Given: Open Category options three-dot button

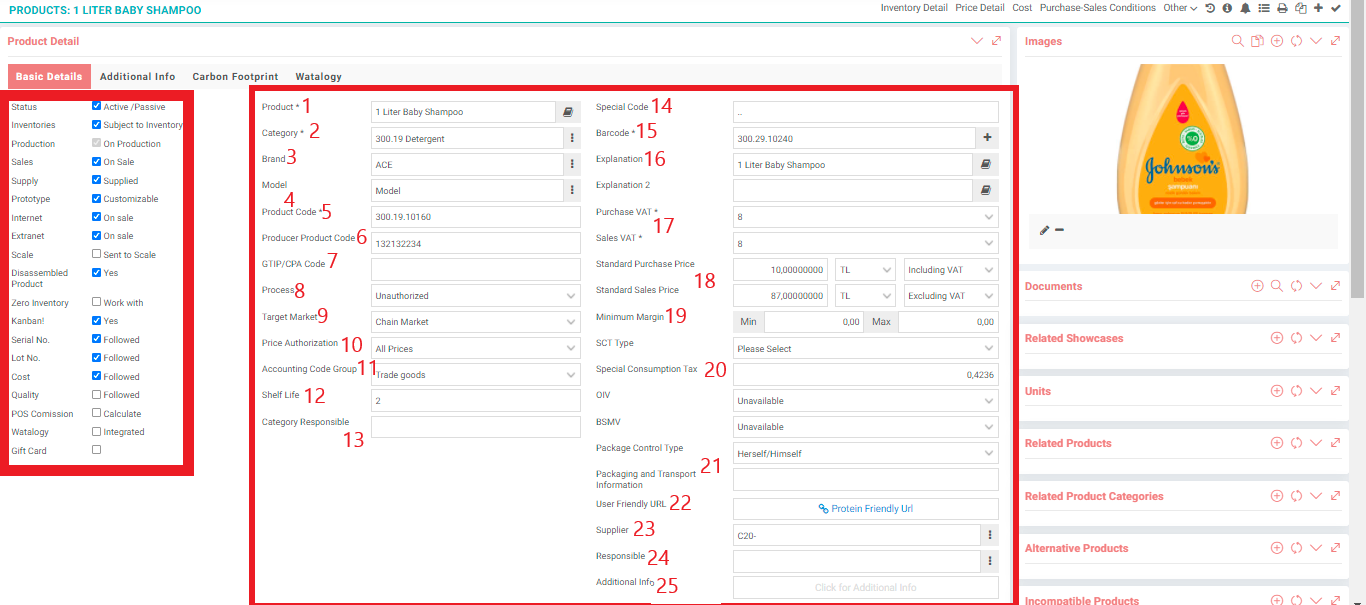Looking at the screenshot, I should (572, 138).
